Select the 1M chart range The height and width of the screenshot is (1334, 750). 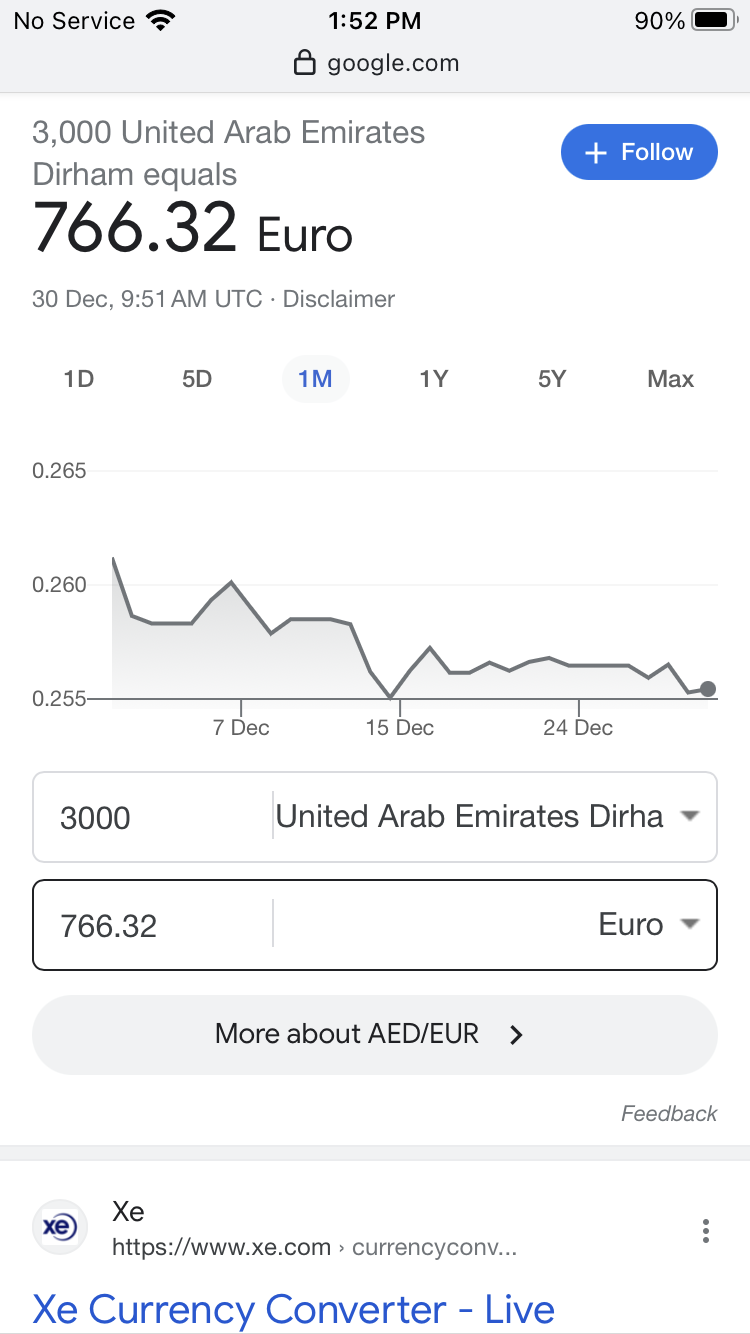(315, 379)
